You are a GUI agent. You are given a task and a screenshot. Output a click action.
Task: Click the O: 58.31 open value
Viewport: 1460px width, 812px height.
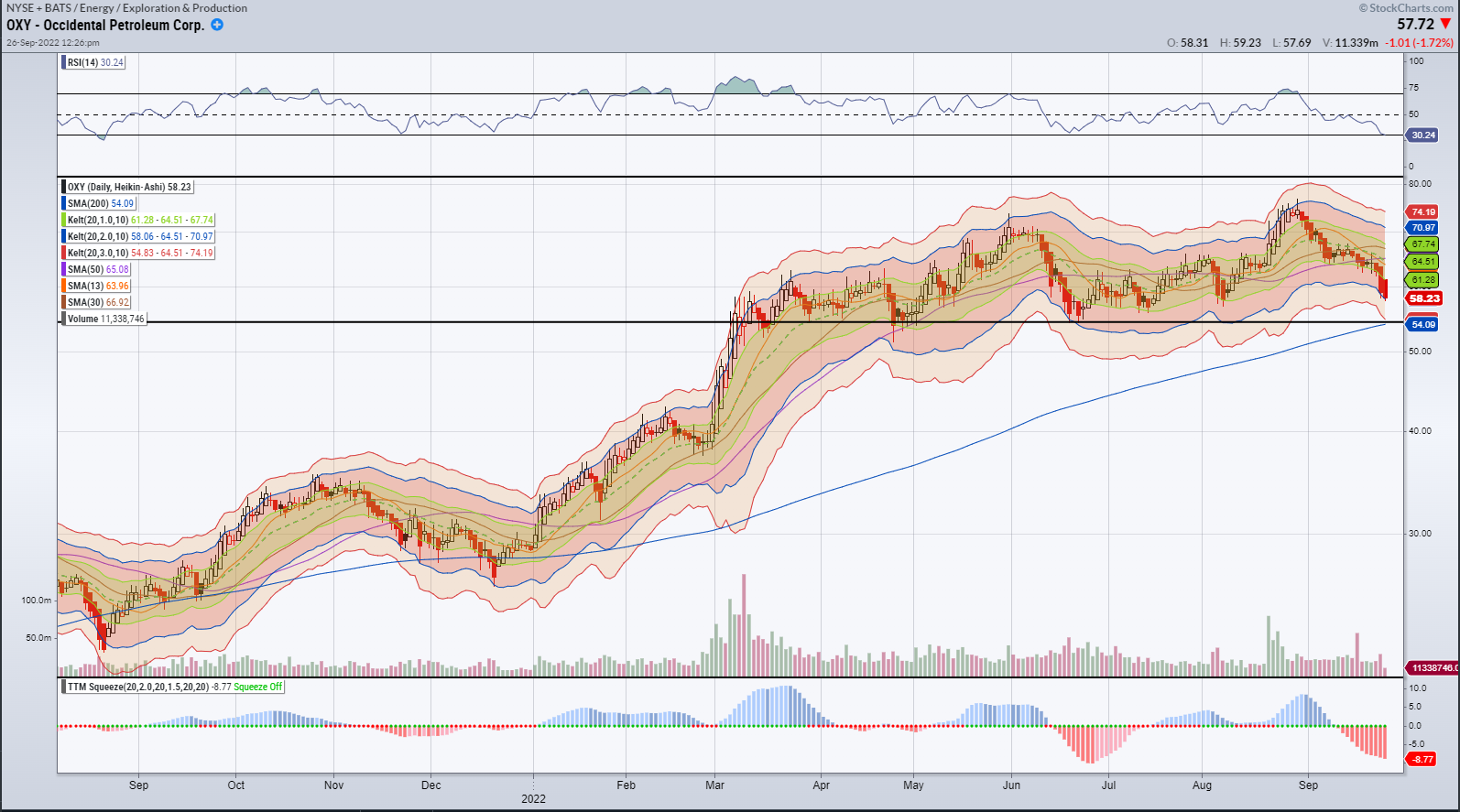1188,42
